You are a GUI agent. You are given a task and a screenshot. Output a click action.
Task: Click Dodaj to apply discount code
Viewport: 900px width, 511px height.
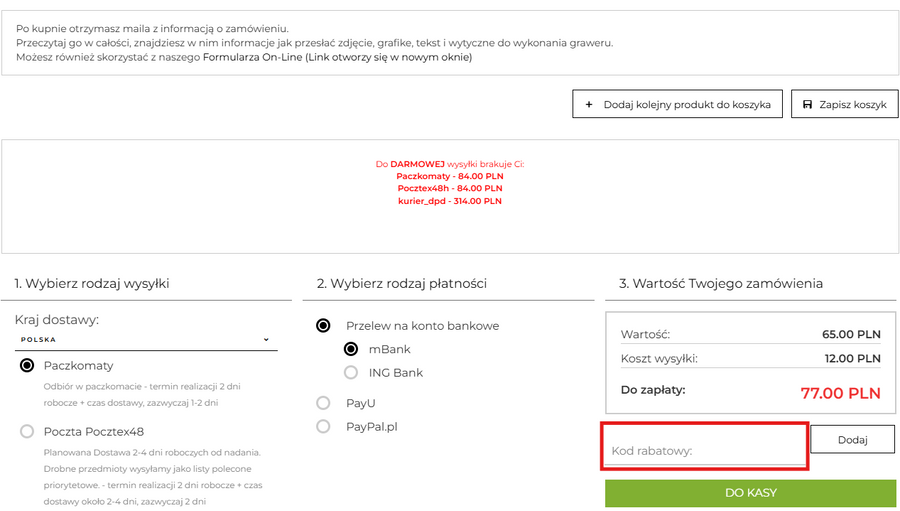click(852, 439)
